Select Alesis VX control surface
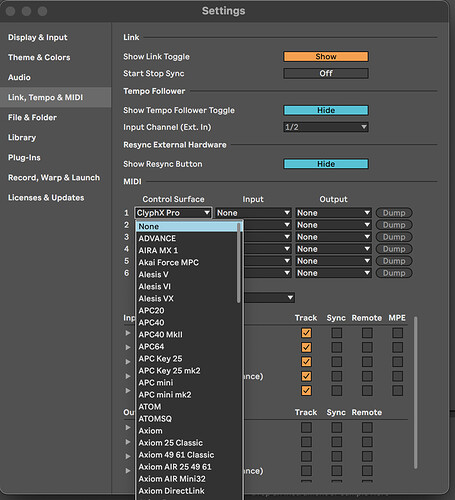455x500 pixels. pyautogui.click(x=187, y=298)
